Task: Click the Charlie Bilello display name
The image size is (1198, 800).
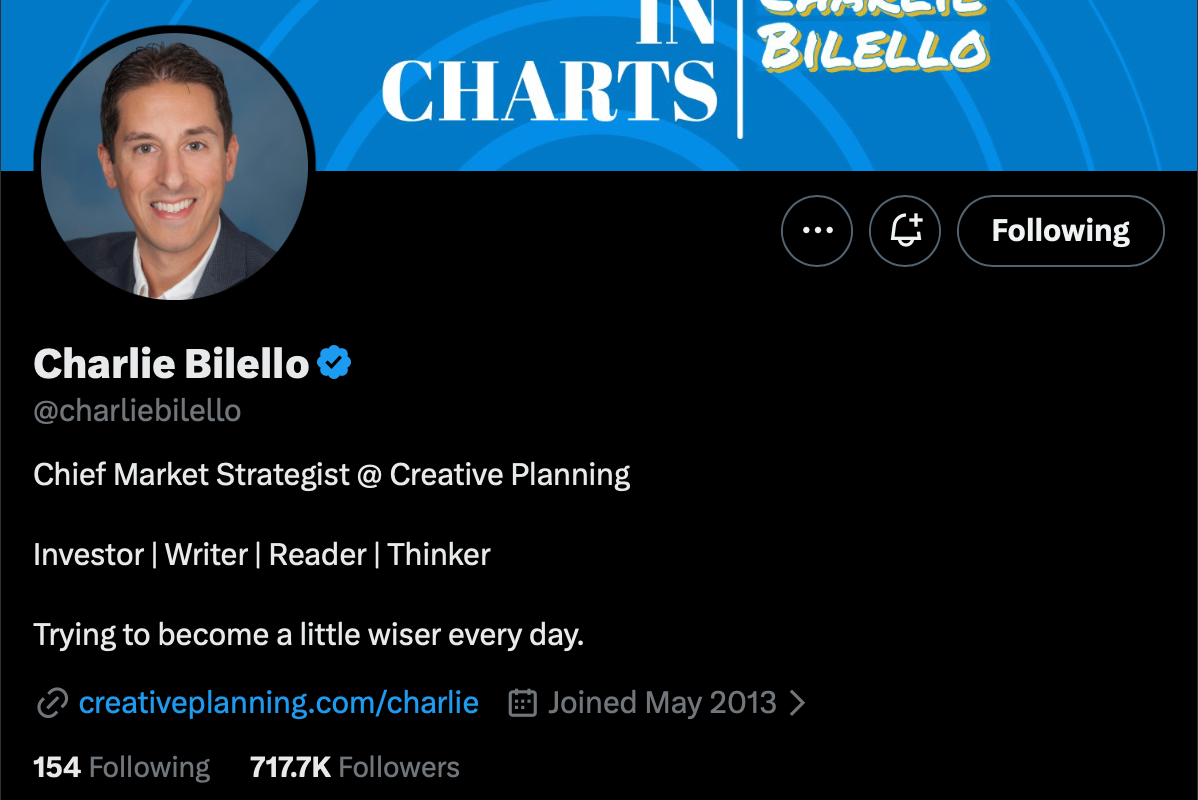Action: click(x=170, y=363)
